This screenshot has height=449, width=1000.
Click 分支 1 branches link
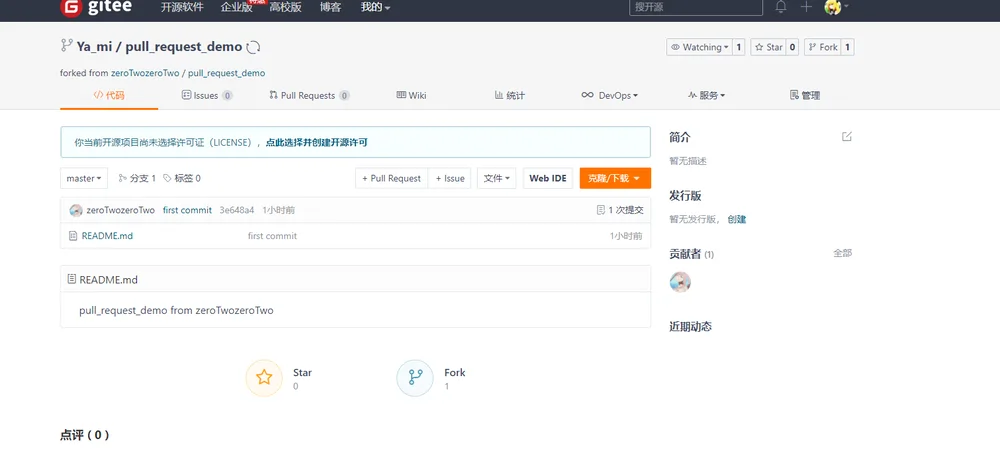[137, 179]
